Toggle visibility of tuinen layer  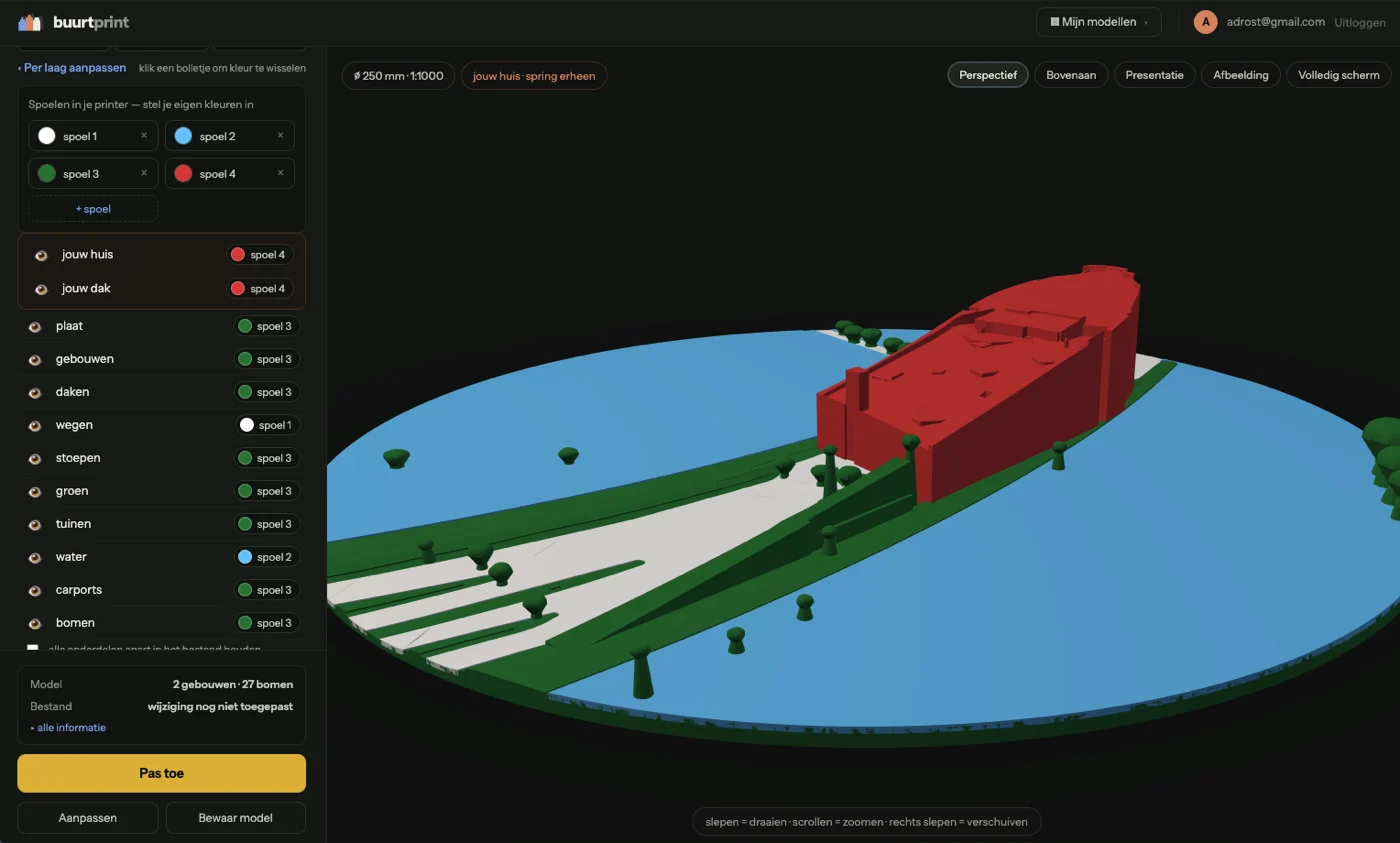[x=35, y=524]
